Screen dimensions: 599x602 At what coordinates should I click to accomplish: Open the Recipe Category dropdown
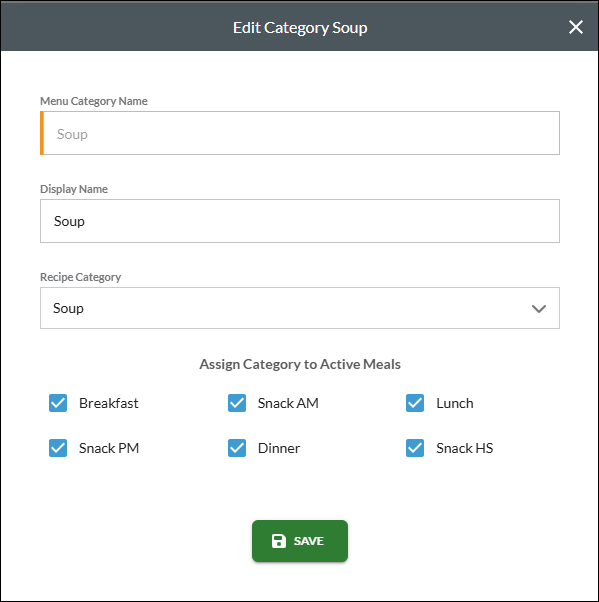click(x=300, y=308)
